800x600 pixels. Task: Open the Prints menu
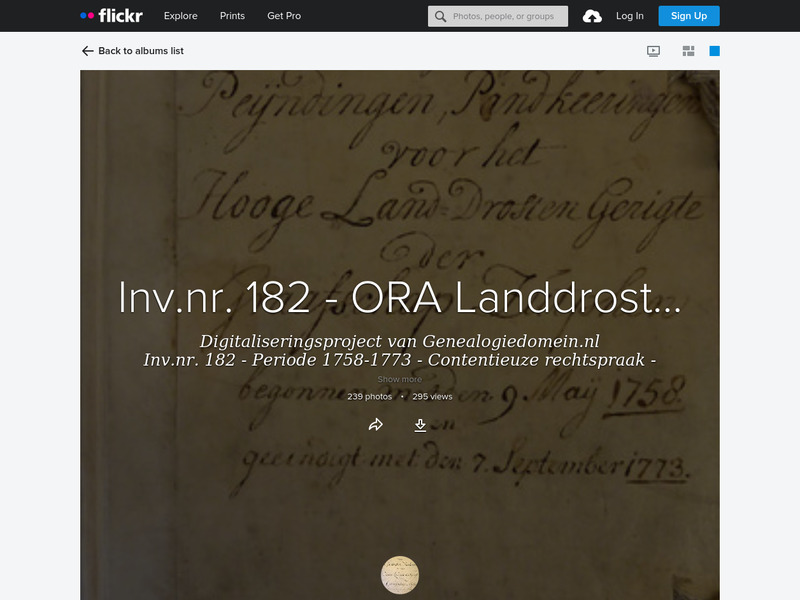(x=232, y=15)
